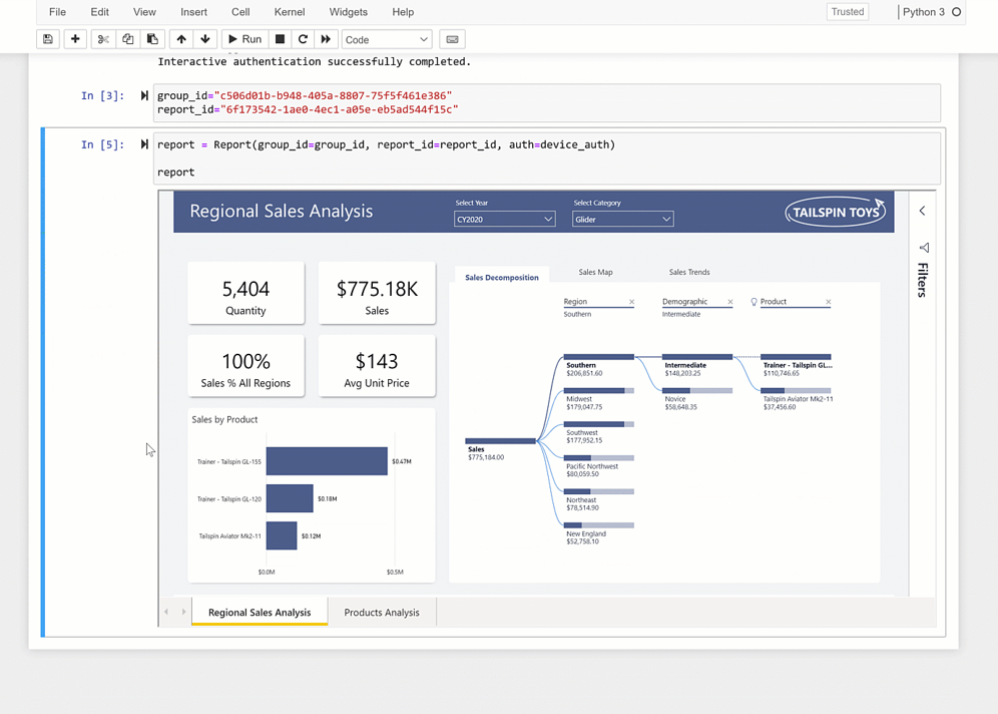Move selected cell down arrow
998x714 pixels.
coord(205,39)
